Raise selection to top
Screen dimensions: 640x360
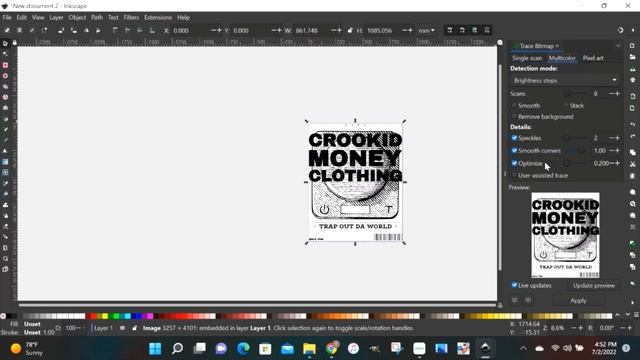115,30
